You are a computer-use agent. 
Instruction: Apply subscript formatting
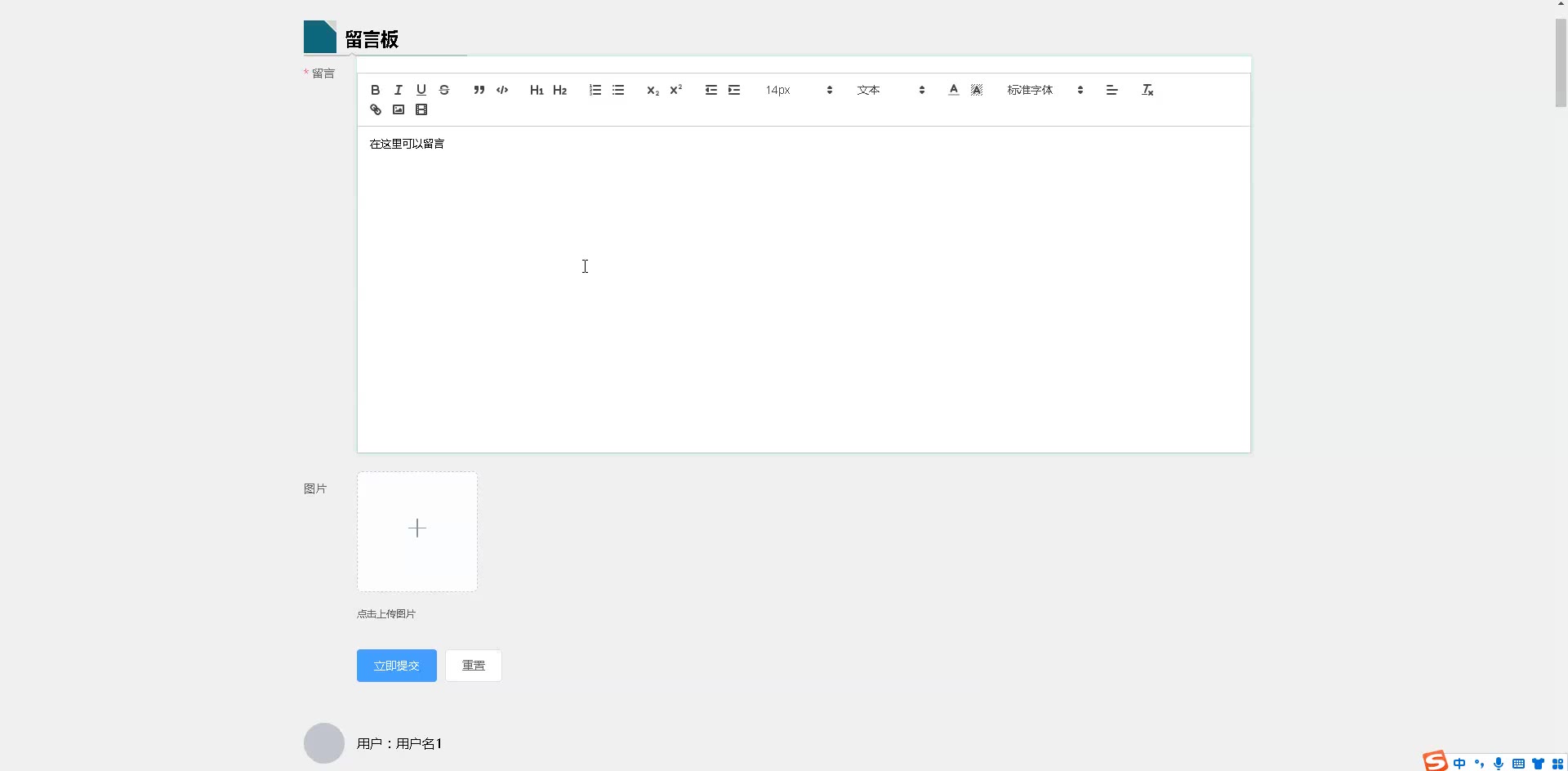653,90
